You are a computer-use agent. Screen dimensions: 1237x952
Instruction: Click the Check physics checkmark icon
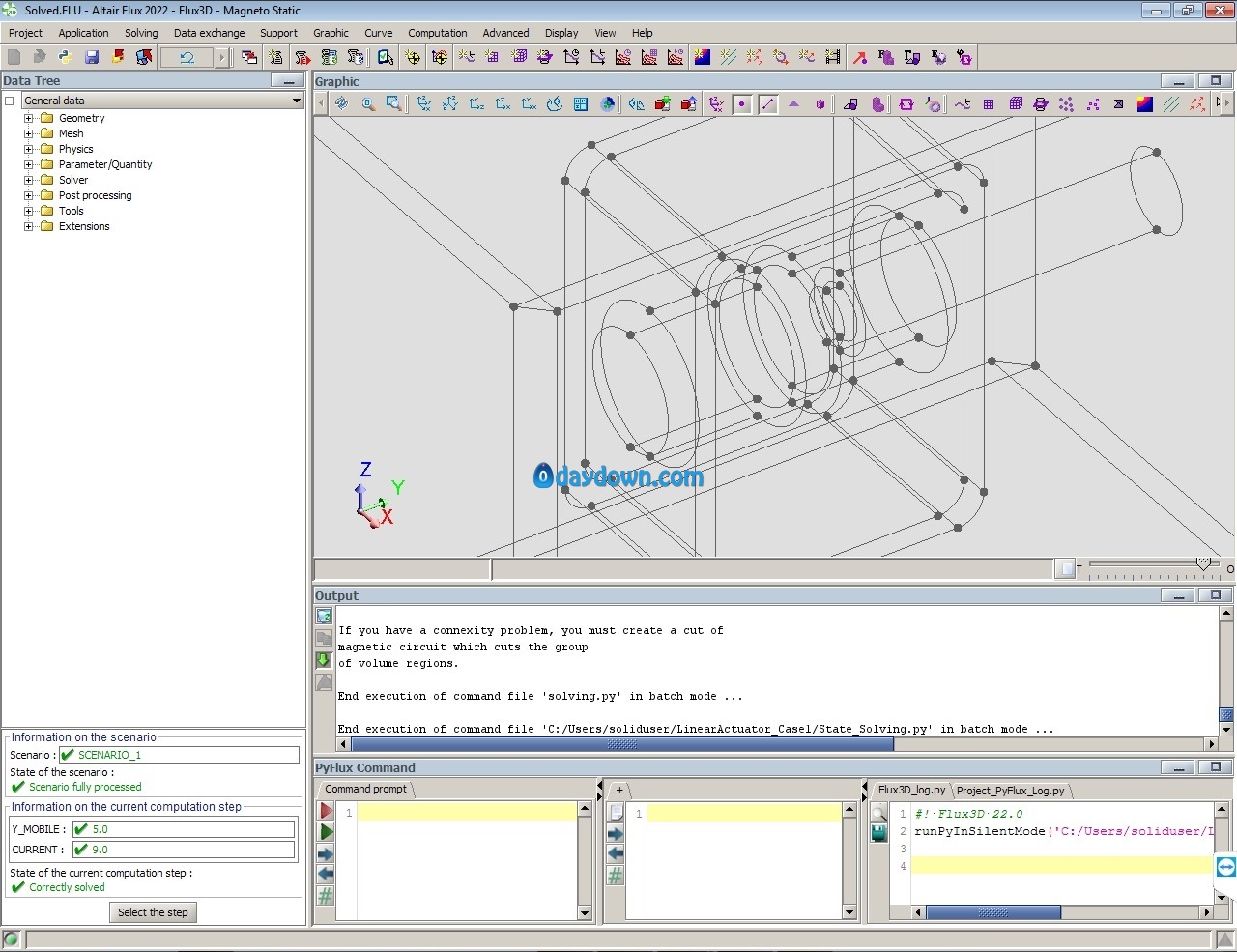pos(385,57)
